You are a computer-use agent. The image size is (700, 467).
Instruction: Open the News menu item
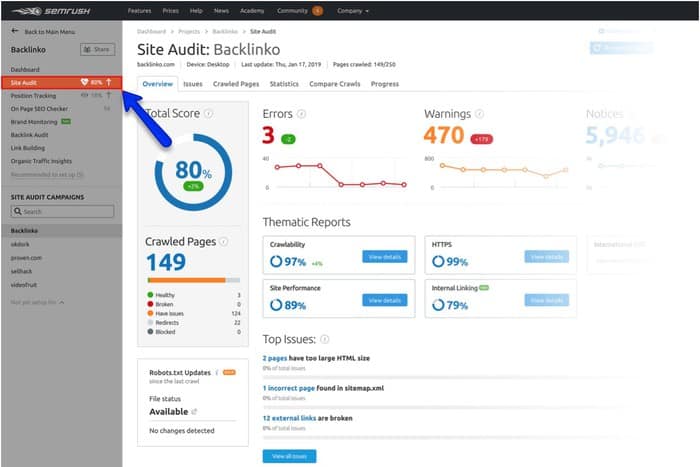221,11
